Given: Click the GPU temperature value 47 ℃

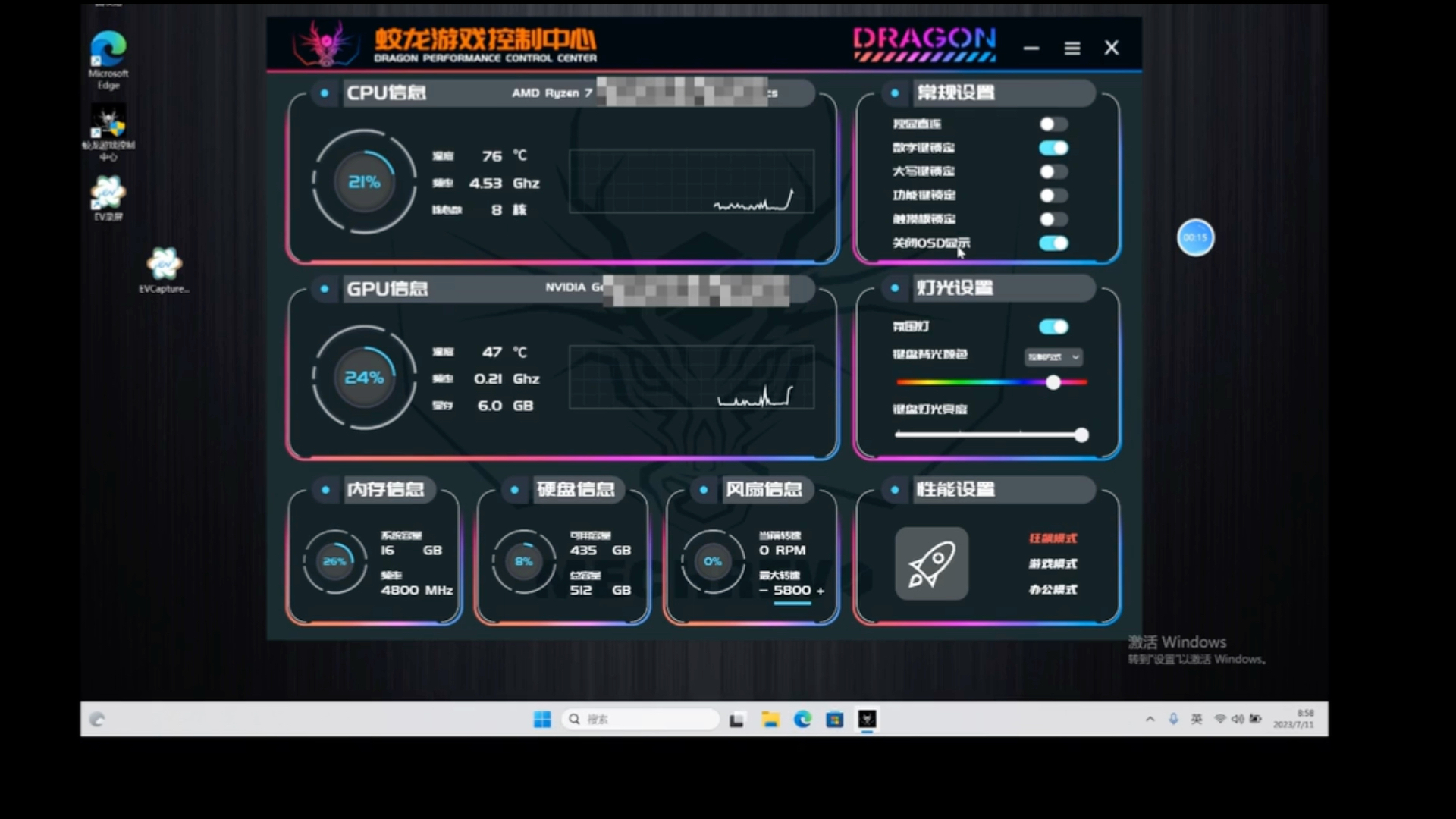Looking at the screenshot, I should click(x=504, y=352).
